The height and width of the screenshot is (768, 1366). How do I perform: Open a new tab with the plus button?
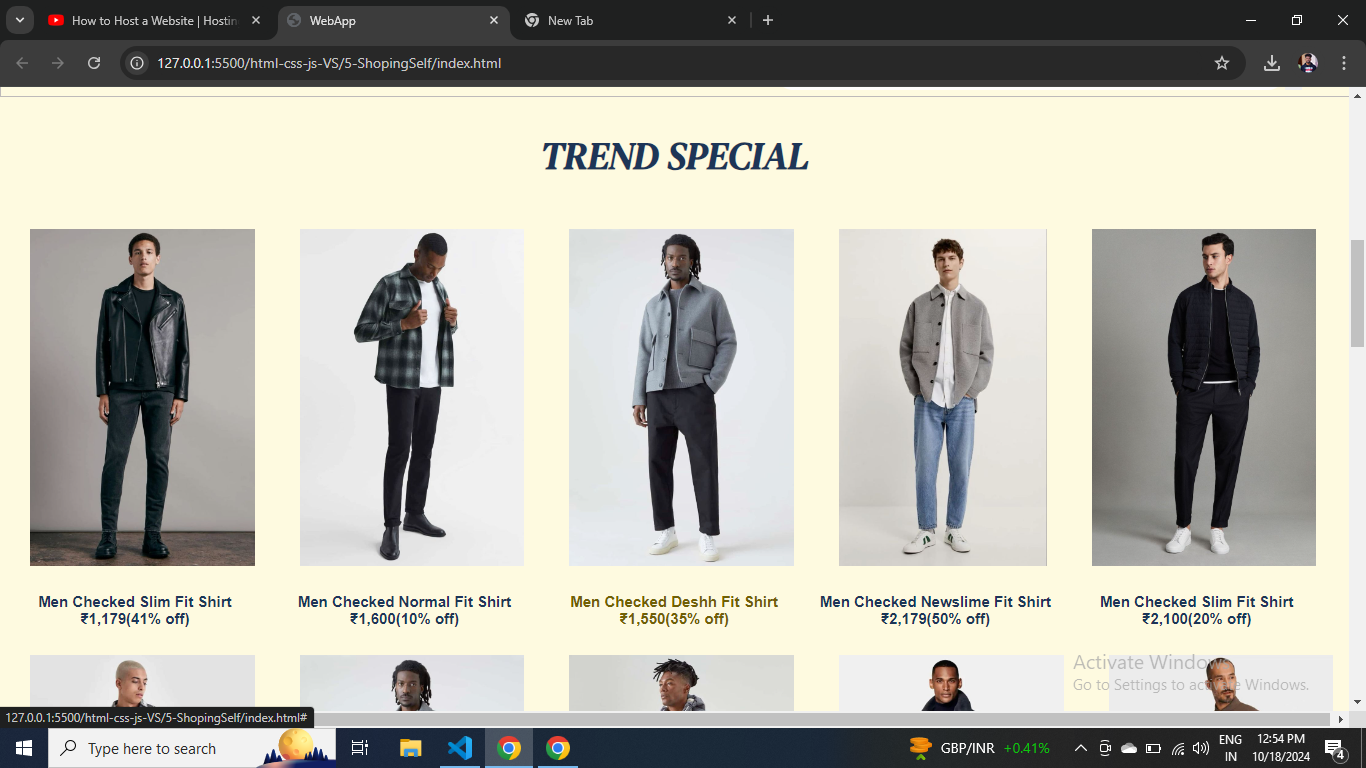[768, 20]
